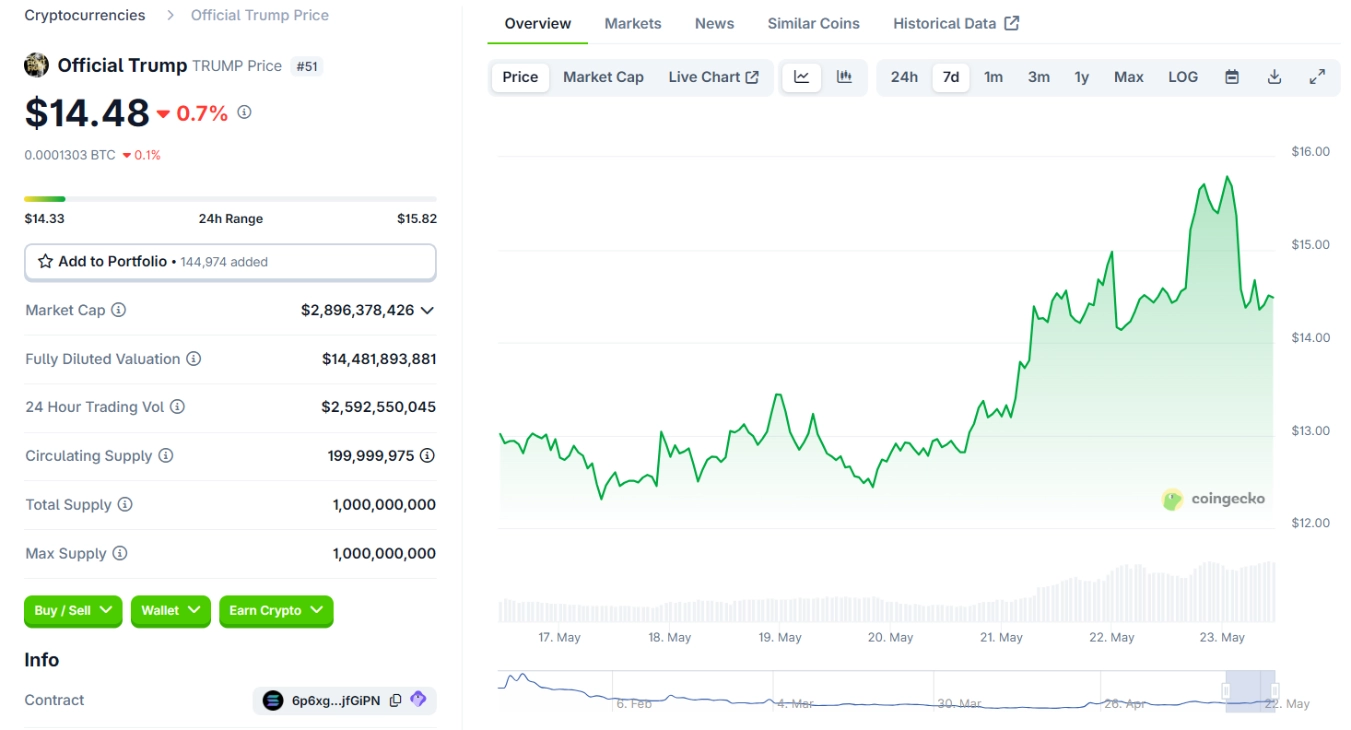The height and width of the screenshot is (730, 1351).
Task: Open info icon next to 199,999,975
Action: click(x=427, y=456)
